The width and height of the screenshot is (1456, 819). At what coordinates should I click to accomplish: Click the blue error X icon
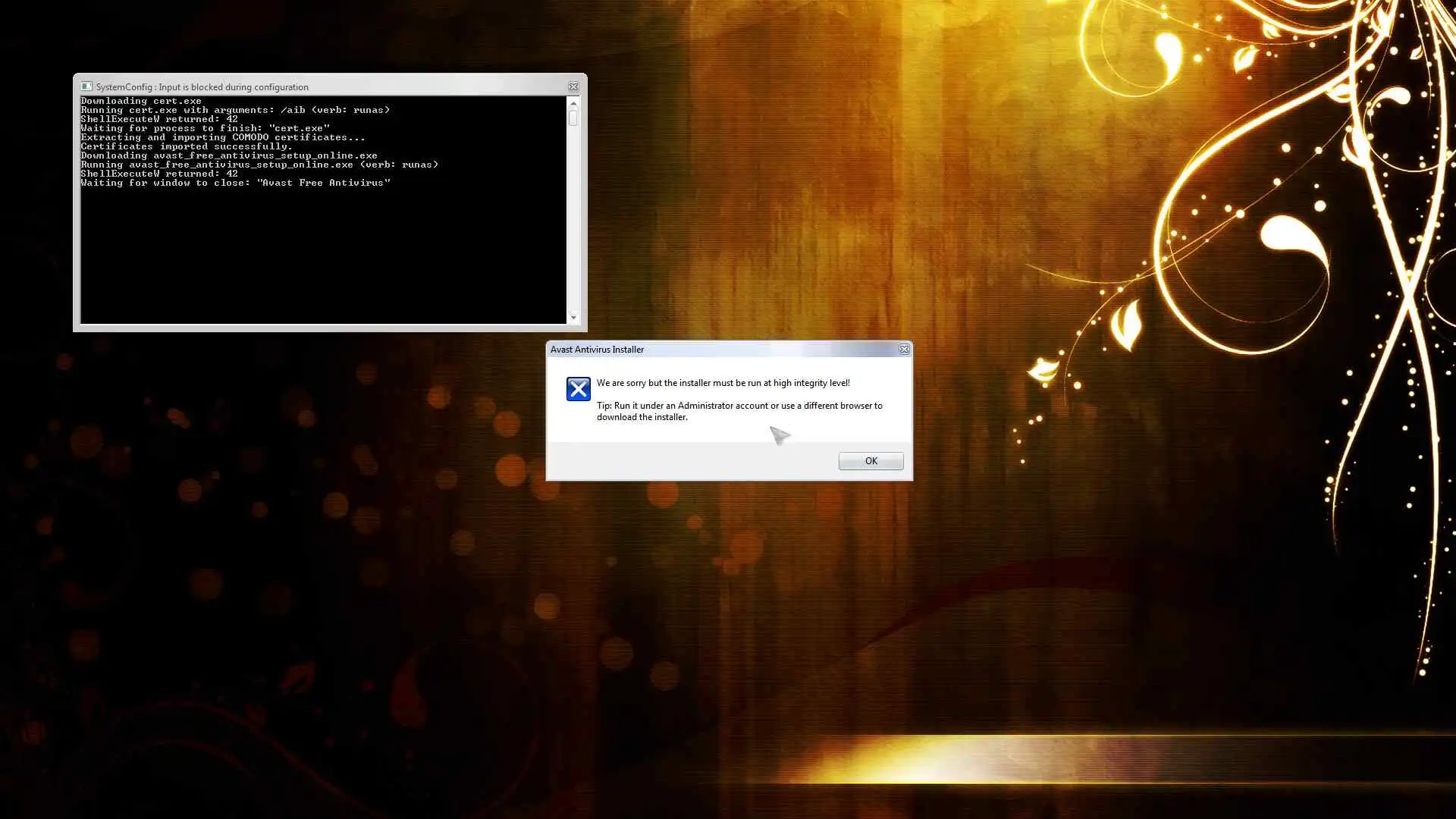pos(578,389)
